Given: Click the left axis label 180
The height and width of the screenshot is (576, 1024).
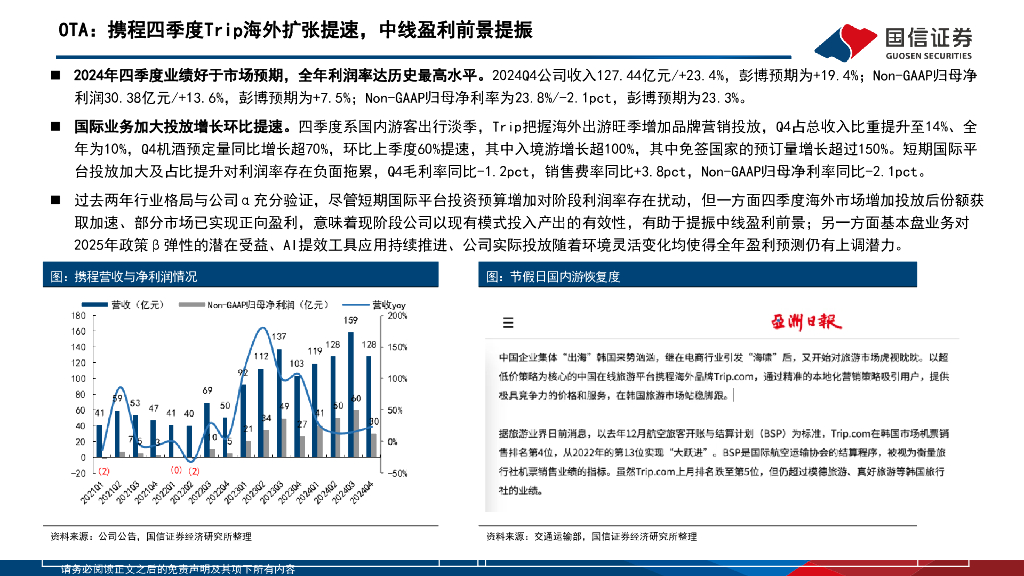Looking at the screenshot, I should click(x=78, y=316).
